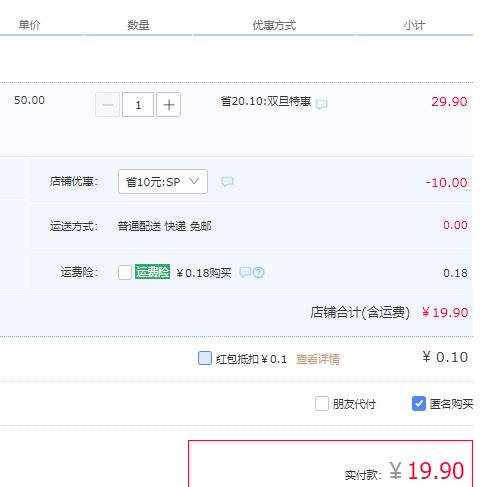Uncheck the 匿名购买 checkbox
Viewport: 488px width, 487px height.
(x=419, y=404)
